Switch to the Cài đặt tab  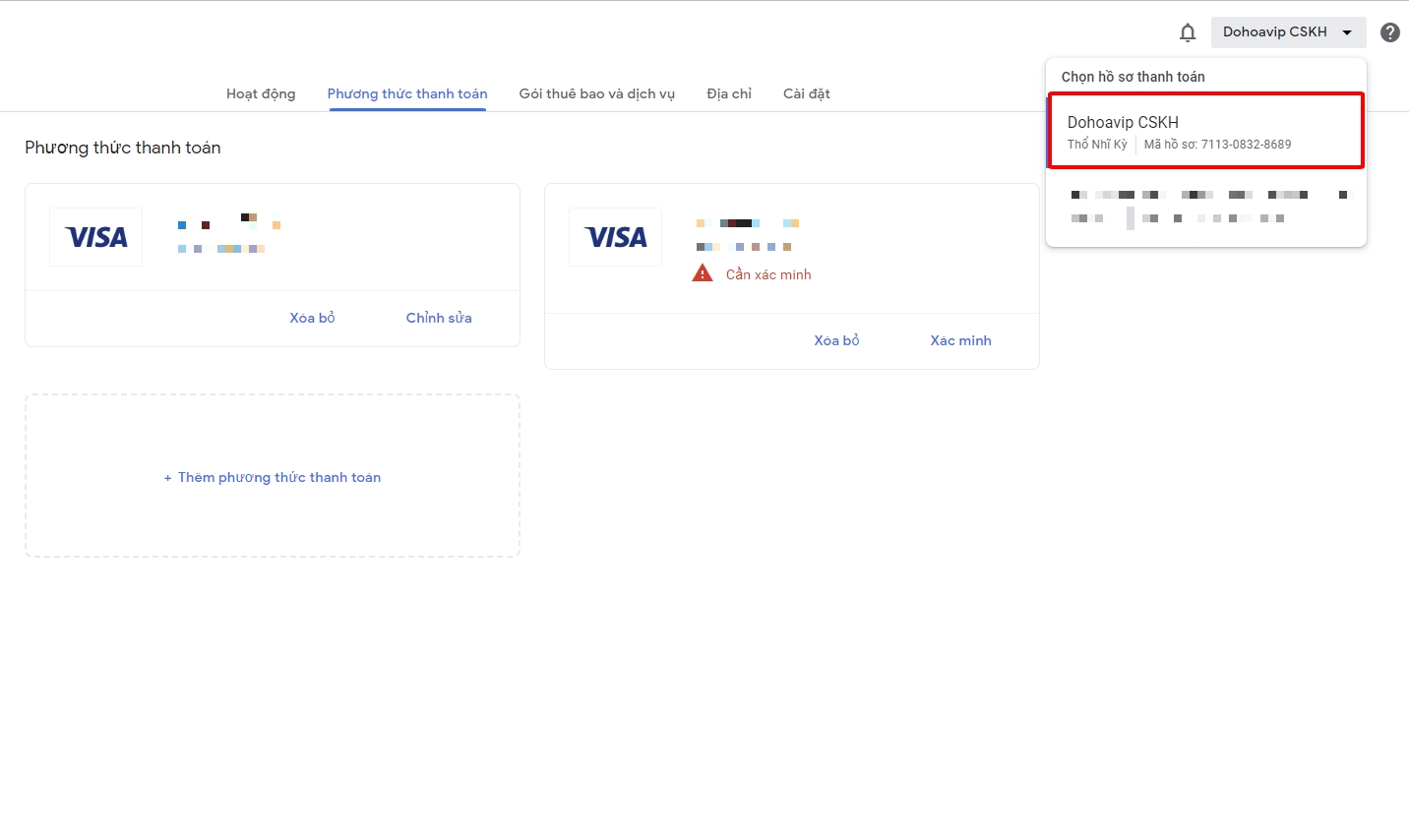tap(807, 93)
